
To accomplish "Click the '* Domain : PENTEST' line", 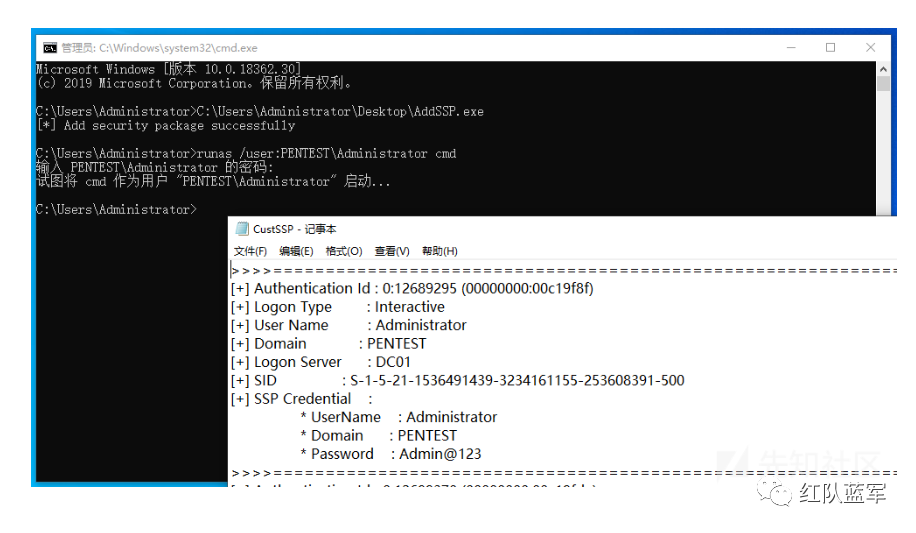I will (379, 435).
